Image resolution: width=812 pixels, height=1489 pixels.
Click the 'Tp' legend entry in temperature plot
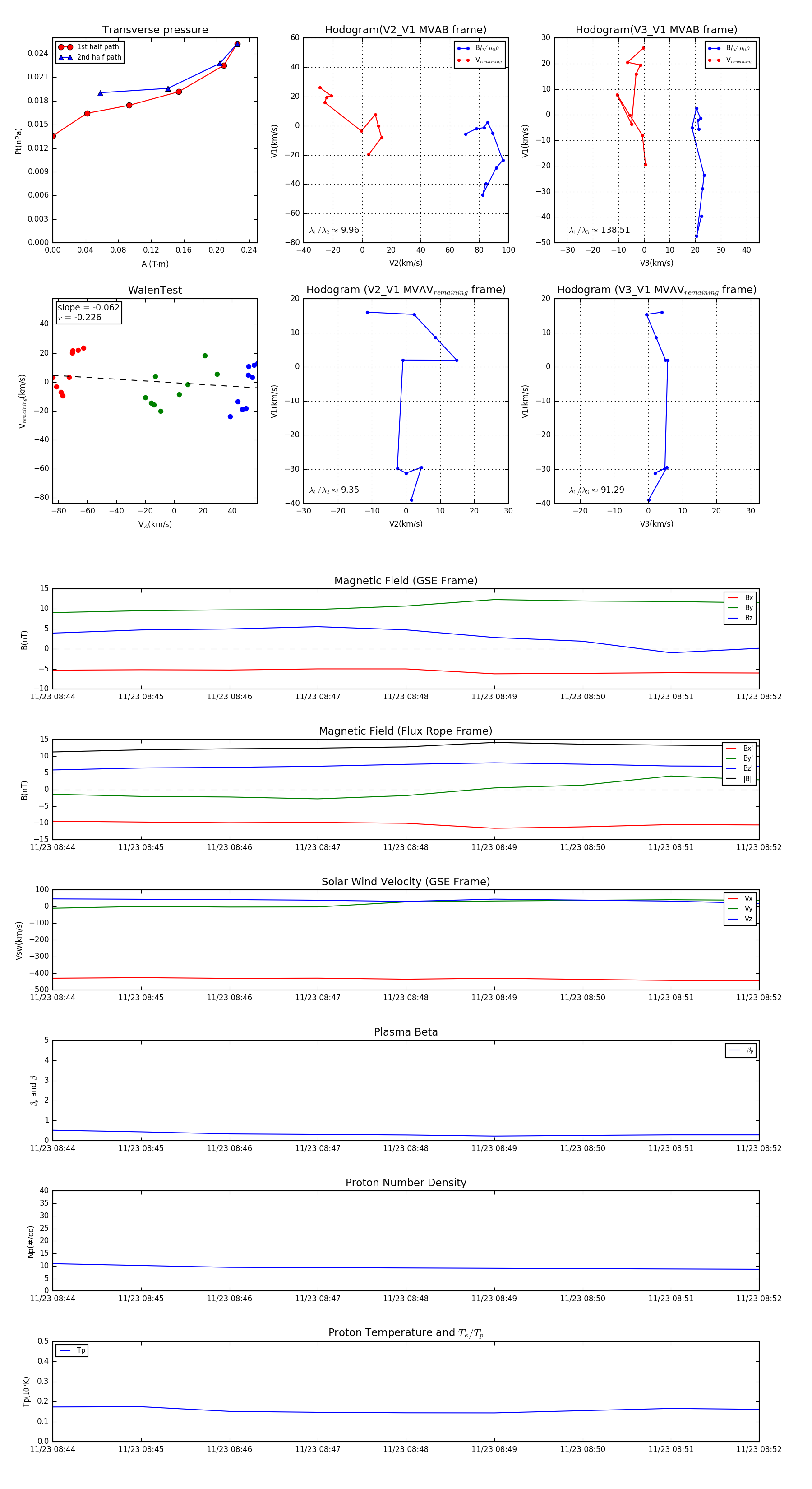72,1351
